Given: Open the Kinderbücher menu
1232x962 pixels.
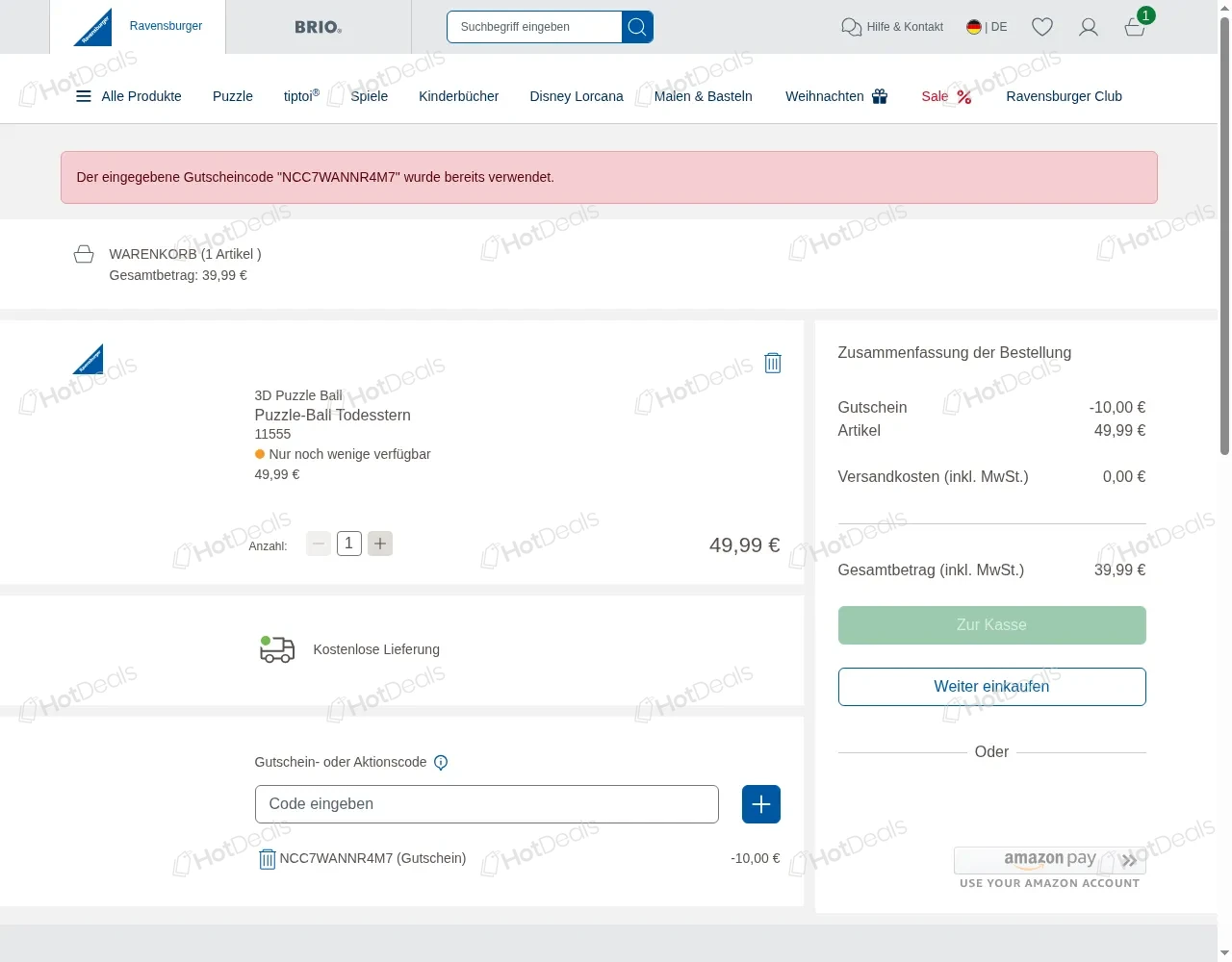Looking at the screenshot, I should click(x=458, y=96).
